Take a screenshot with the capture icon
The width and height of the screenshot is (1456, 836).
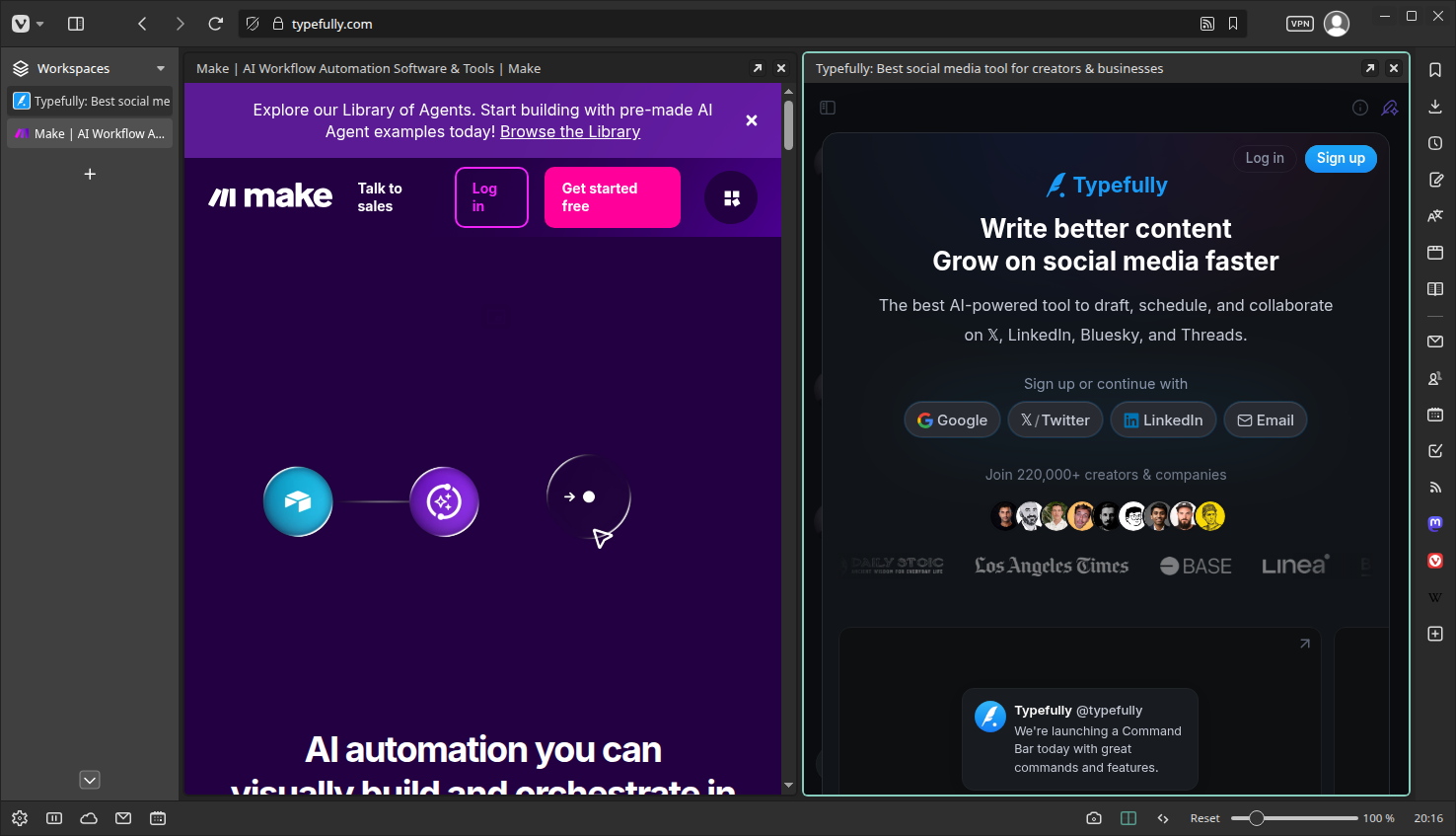pyautogui.click(x=1094, y=818)
